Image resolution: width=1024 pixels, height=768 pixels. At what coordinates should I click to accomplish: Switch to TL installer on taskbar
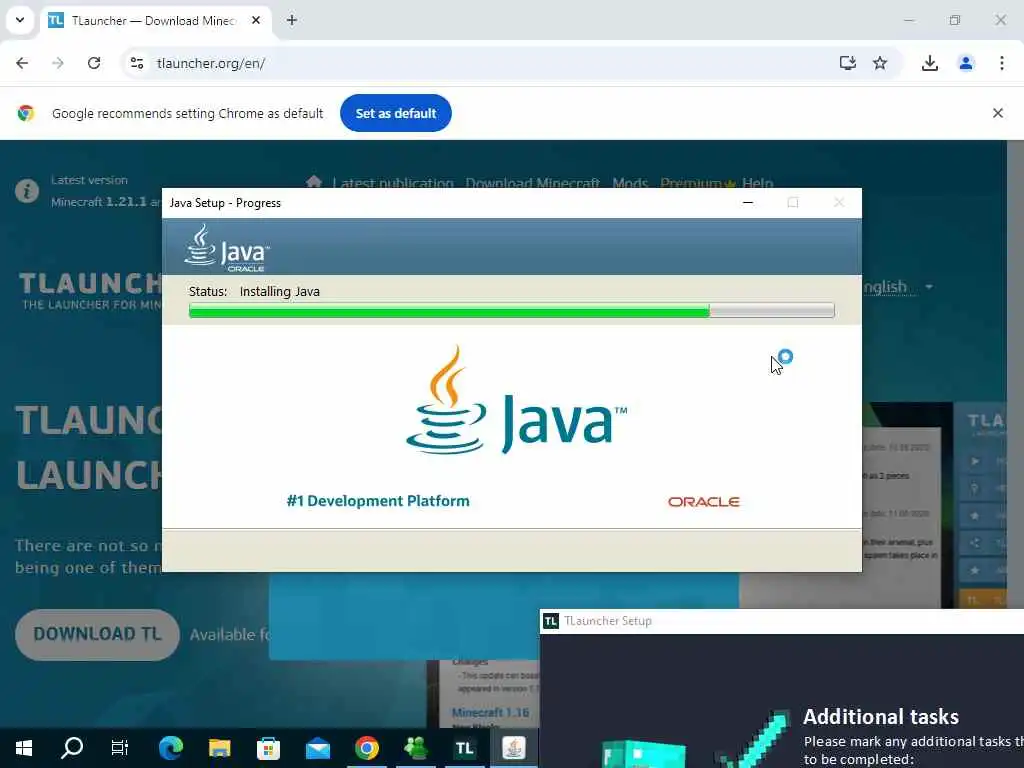464,748
